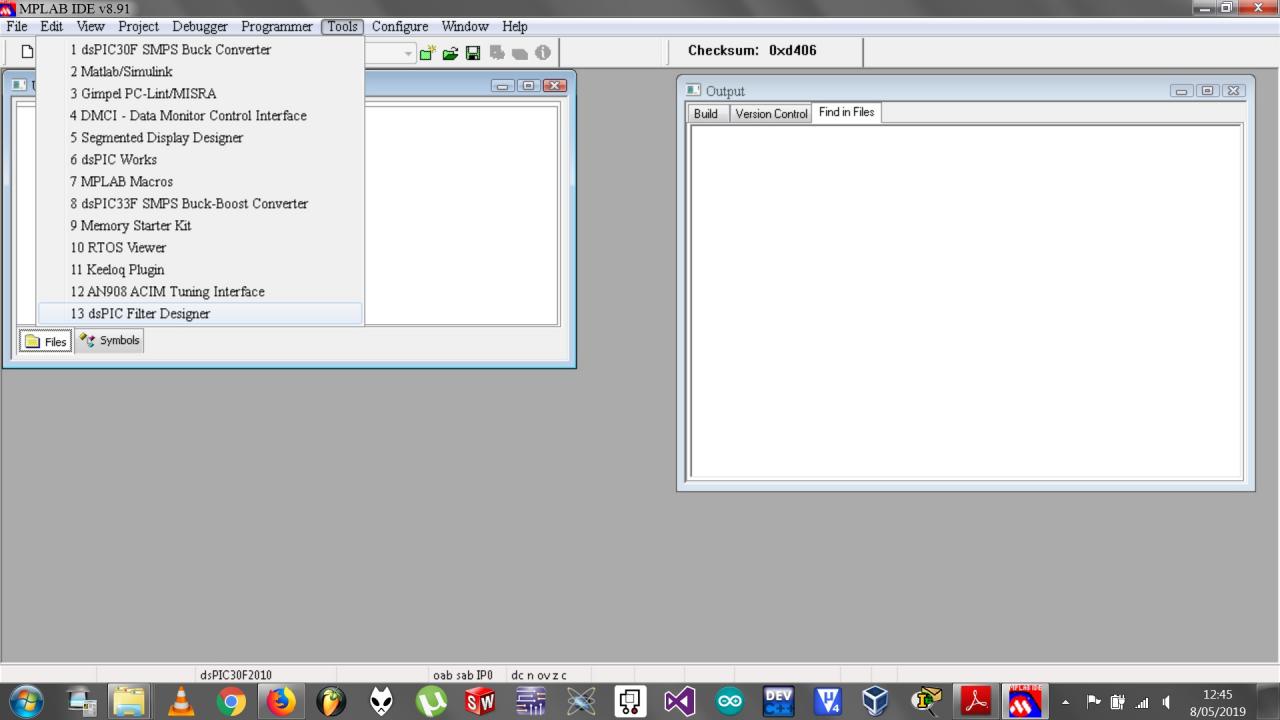Click the Output window icon
The height and width of the screenshot is (720, 1280).
tap(694, 91)
